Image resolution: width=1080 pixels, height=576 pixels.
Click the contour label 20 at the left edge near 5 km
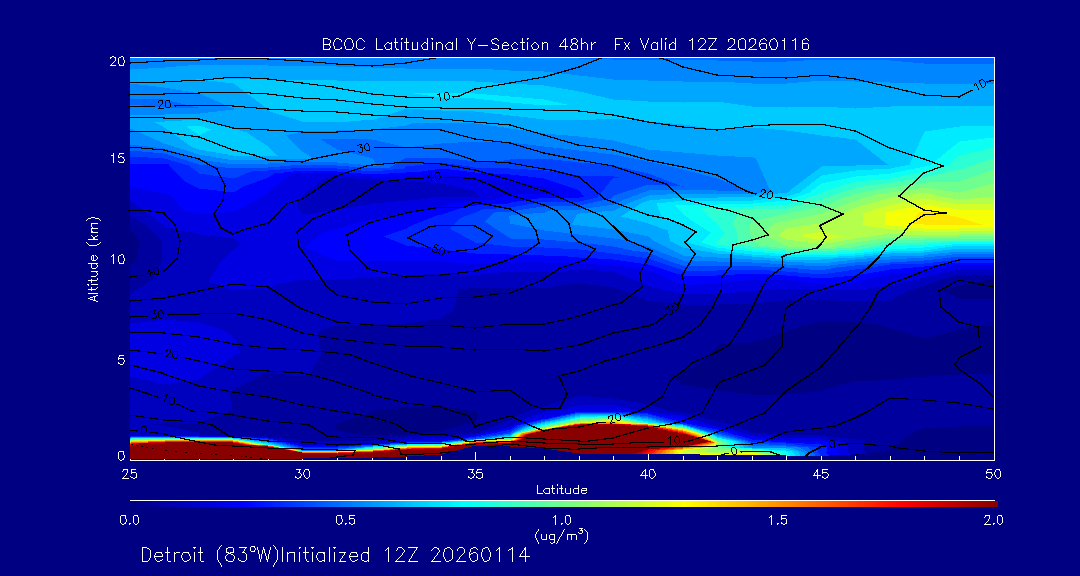tap(172, 354)
